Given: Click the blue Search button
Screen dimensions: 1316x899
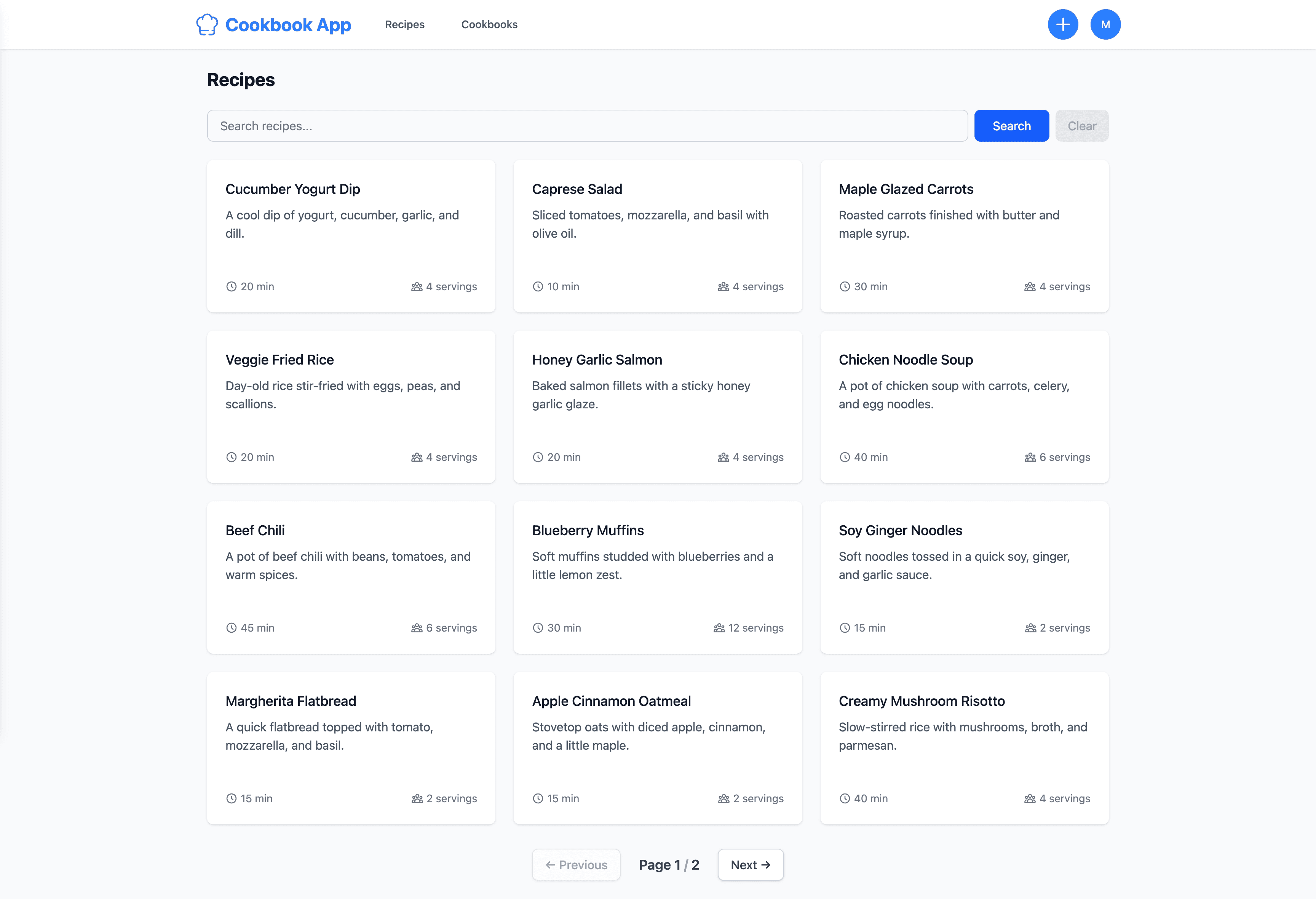Looking at the screenshot, I should [1011, 126].
